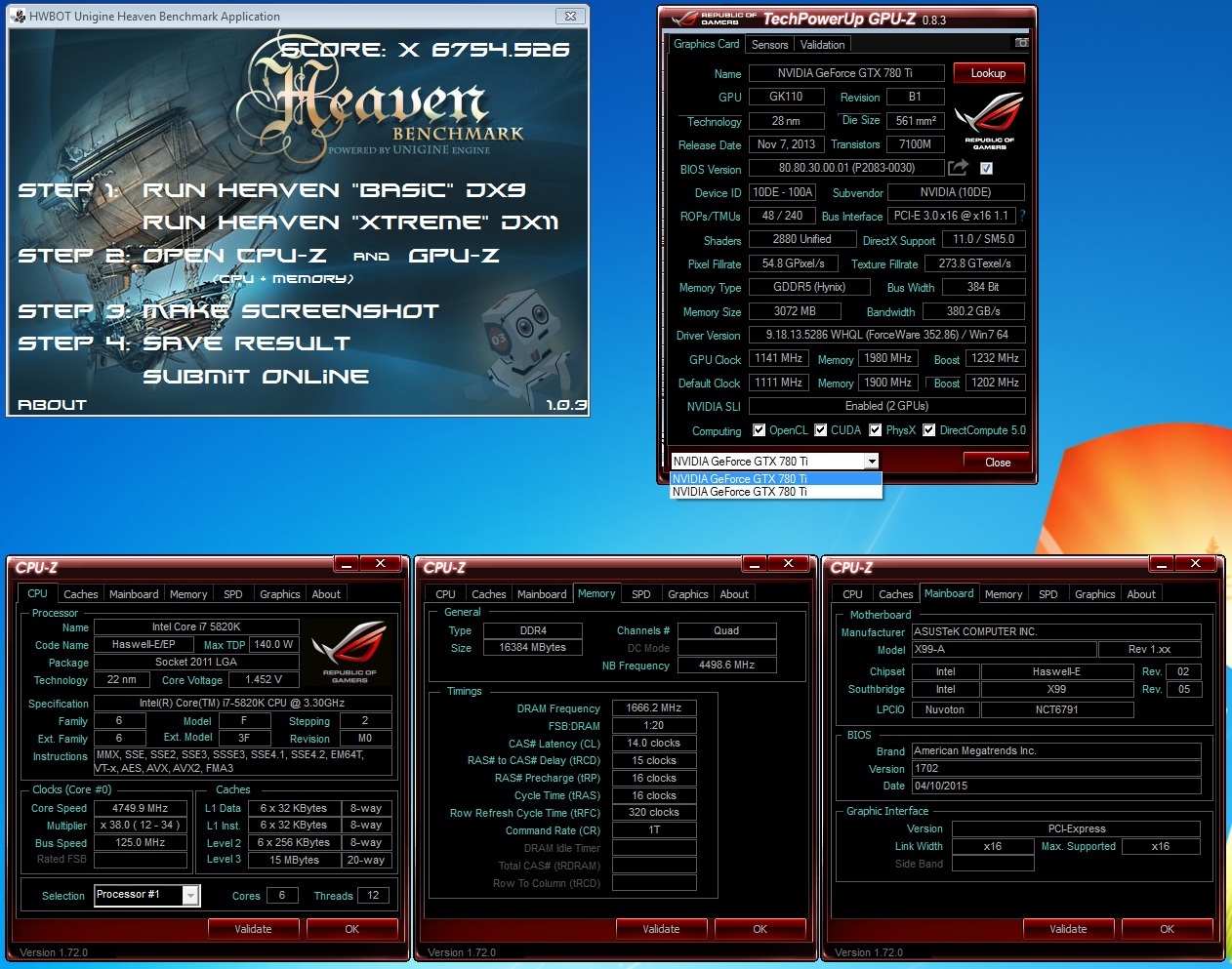Open Caches tab in CPU-Z CPU window

coord(80,594)
